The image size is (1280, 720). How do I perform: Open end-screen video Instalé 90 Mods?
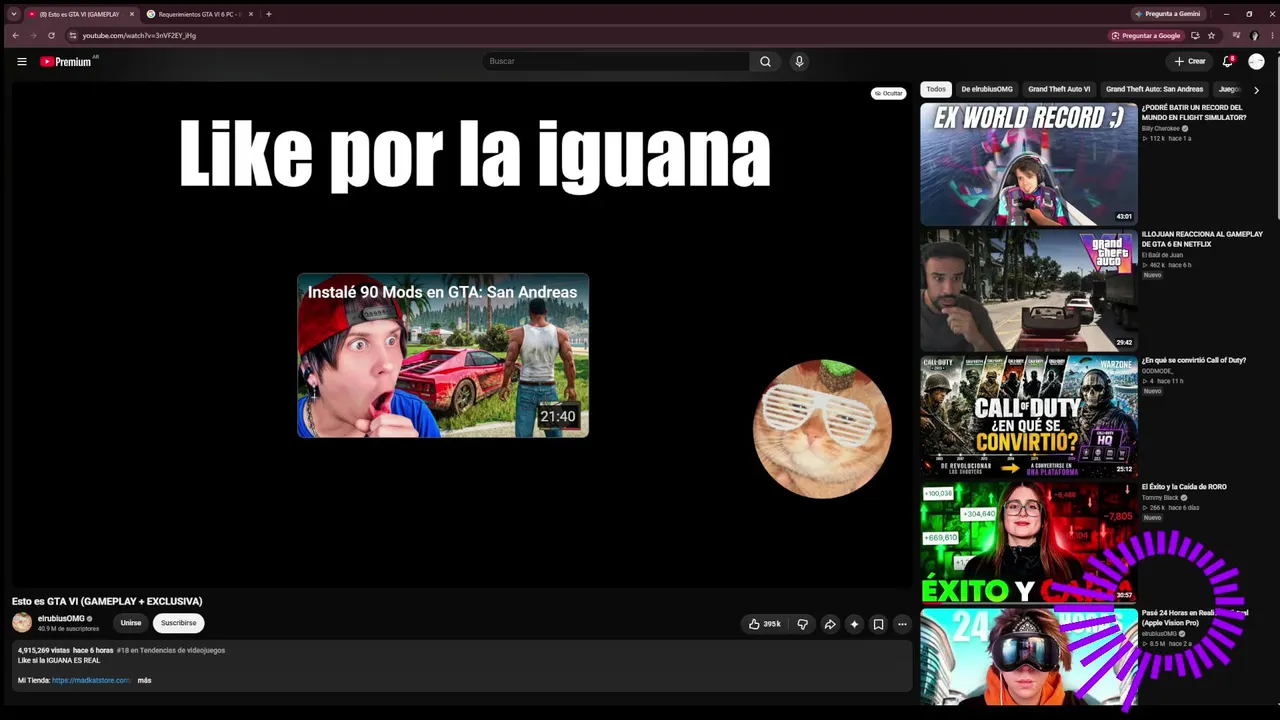[x=443, y=355]
